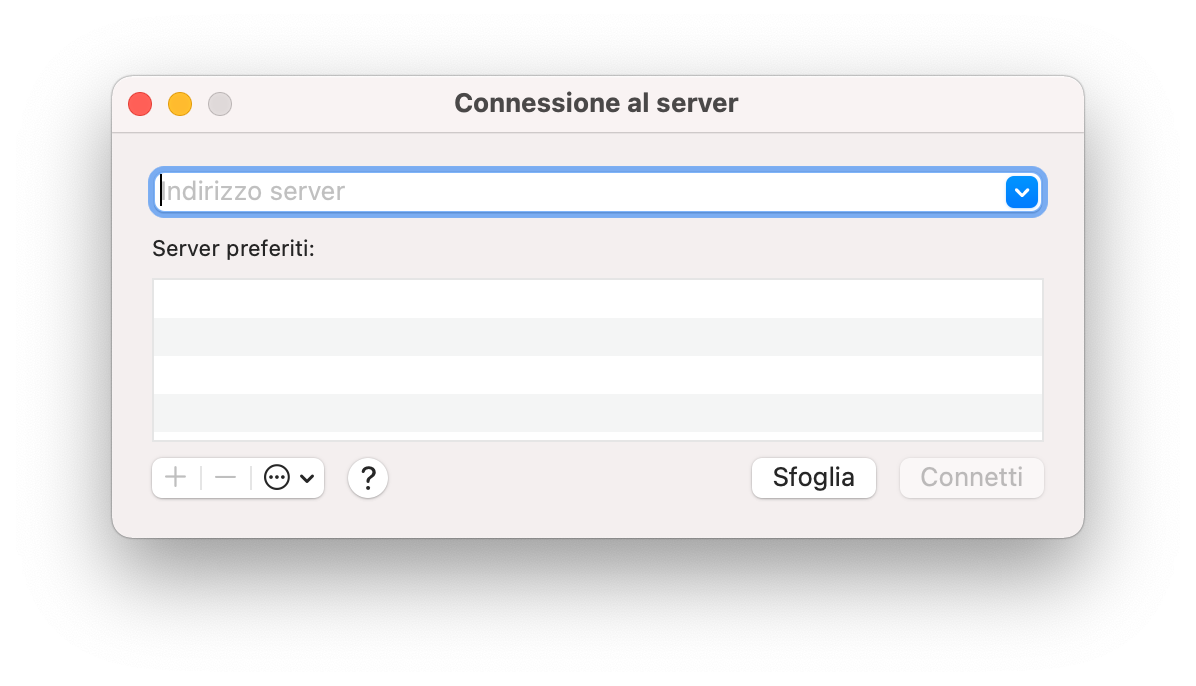Minimize the window with the yellow button
The width and height of the screenshot is (1196, 686).
180,104
